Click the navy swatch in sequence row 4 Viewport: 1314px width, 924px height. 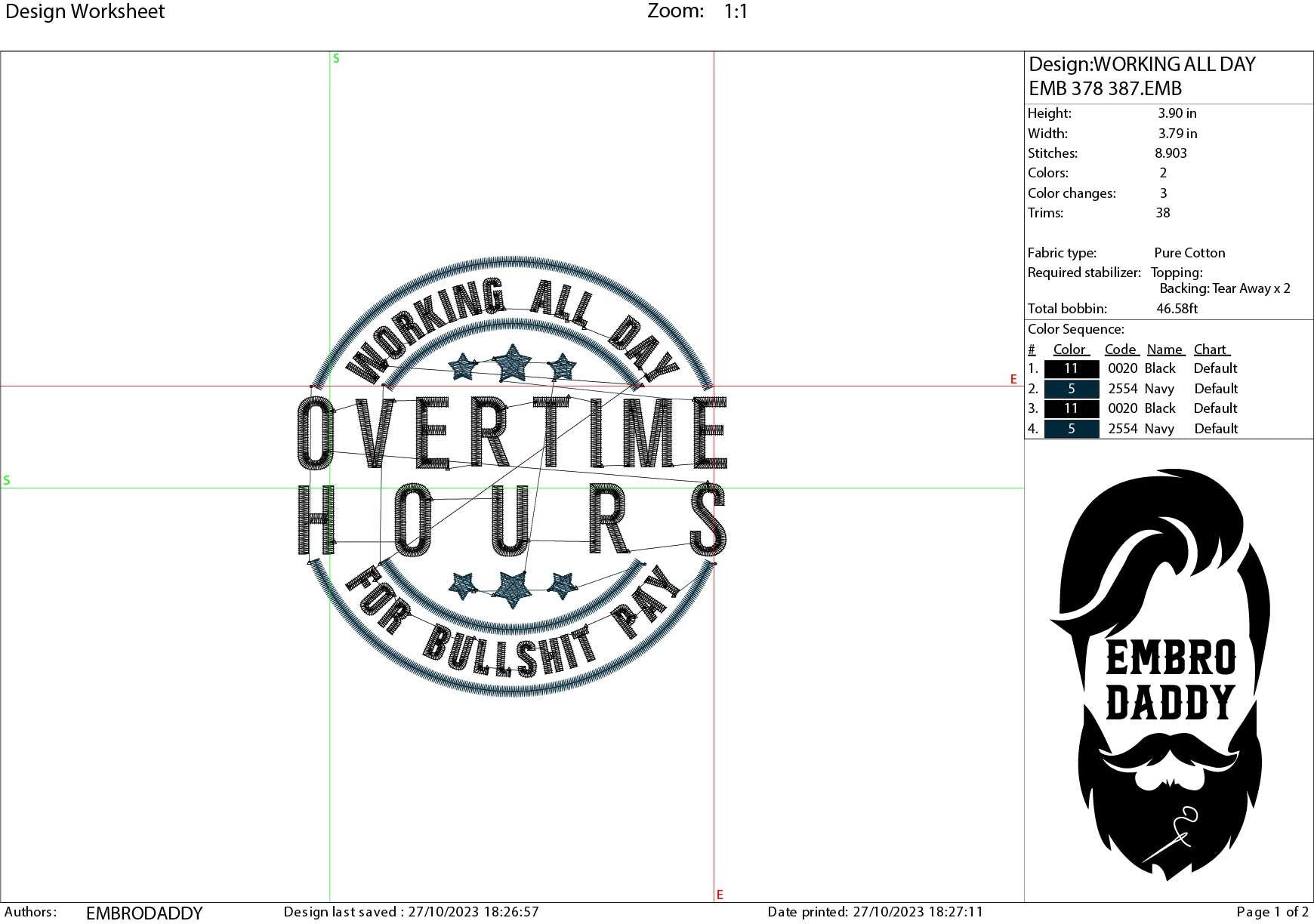point(1071,429)
